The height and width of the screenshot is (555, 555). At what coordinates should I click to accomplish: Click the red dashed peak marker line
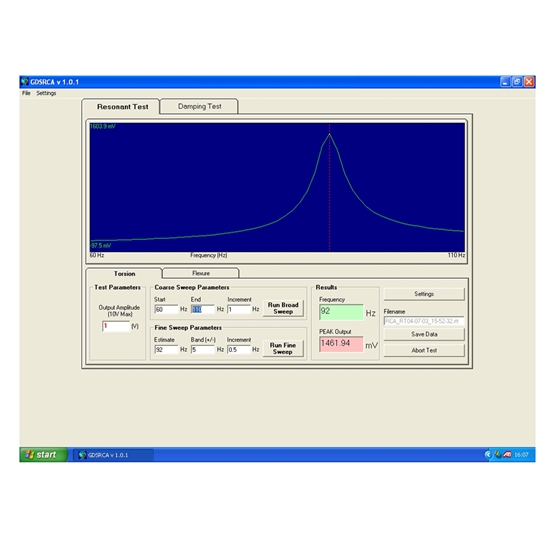click(x=330, y=187)
